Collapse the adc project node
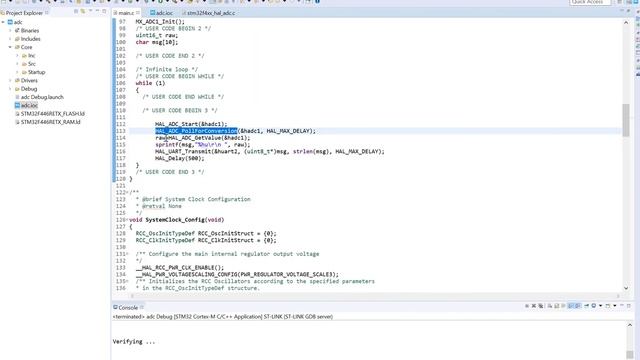This screenshot has height=360, width=640. (x=3, y=22)
